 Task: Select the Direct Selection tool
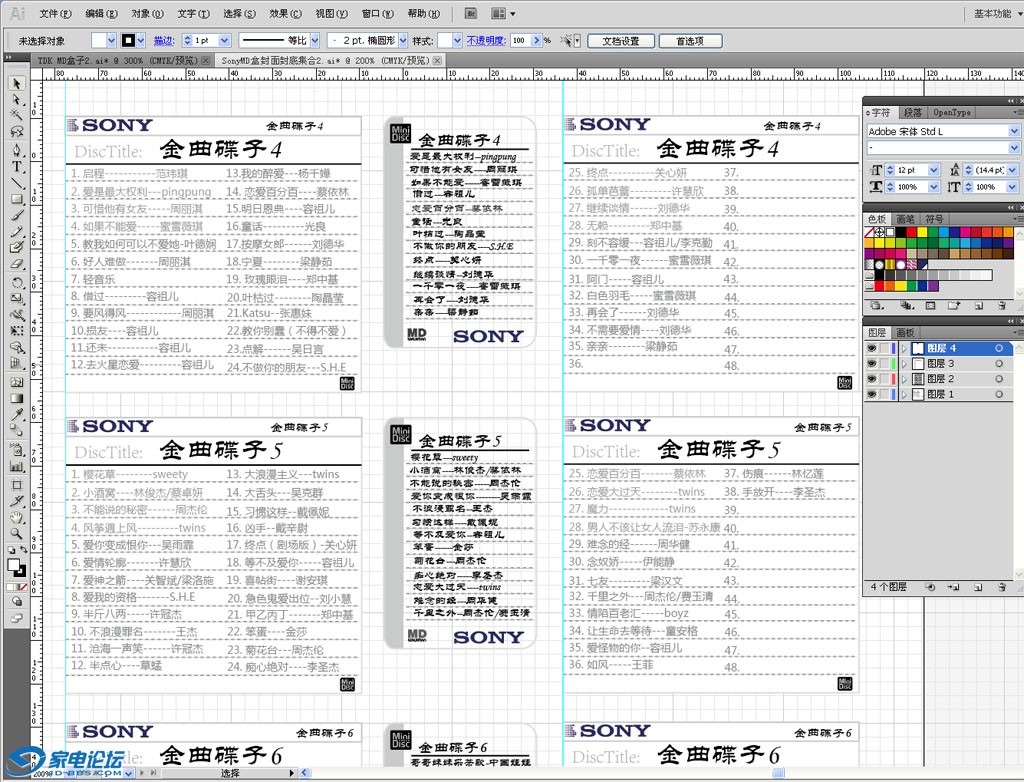tap(17, 100)
